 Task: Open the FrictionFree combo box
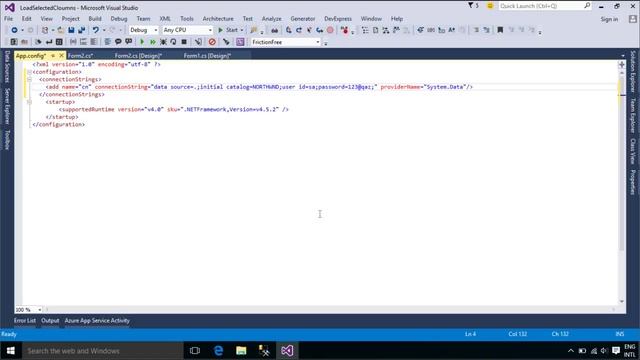[285, 42]
